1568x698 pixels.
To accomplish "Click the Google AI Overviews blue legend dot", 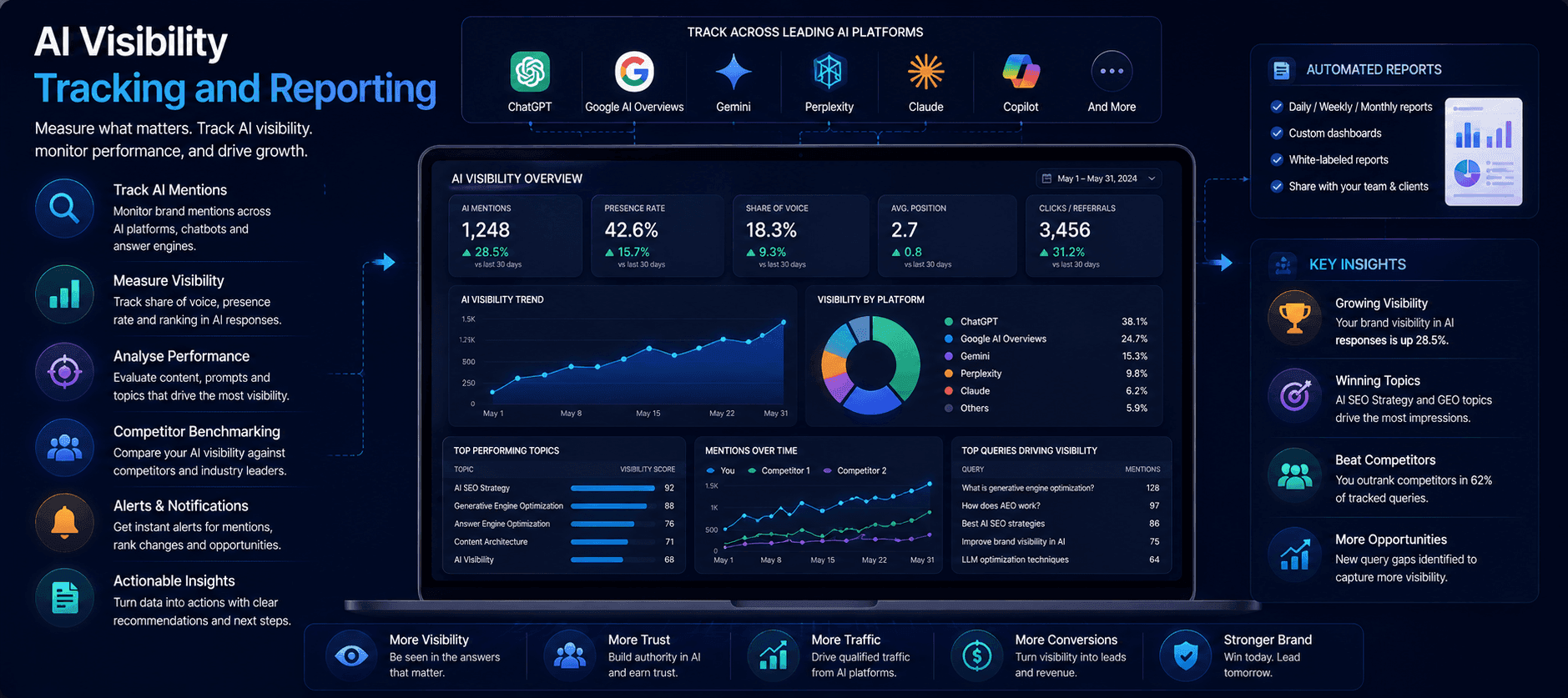I will [949, 339].
